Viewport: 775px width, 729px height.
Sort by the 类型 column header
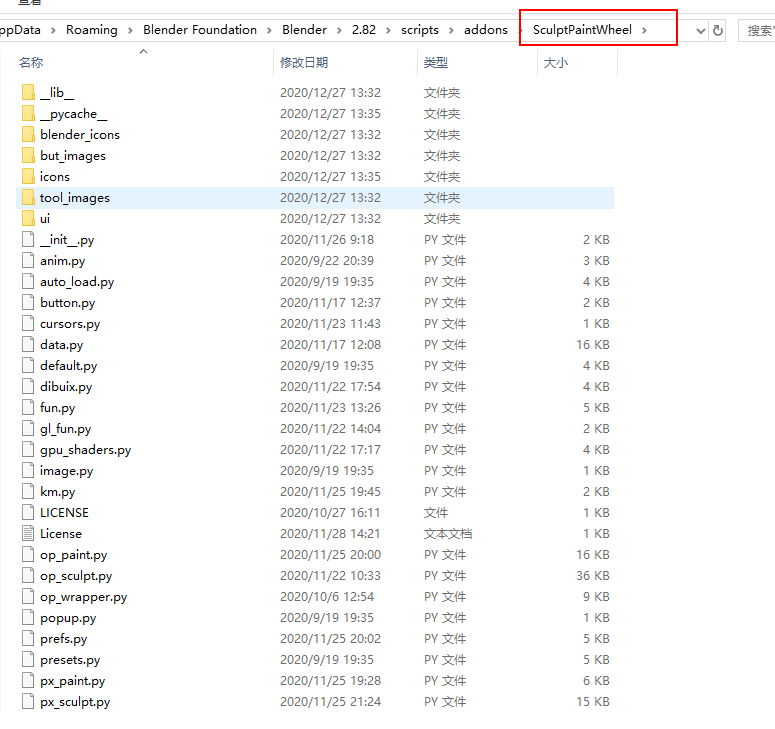[x=435, y=63]
